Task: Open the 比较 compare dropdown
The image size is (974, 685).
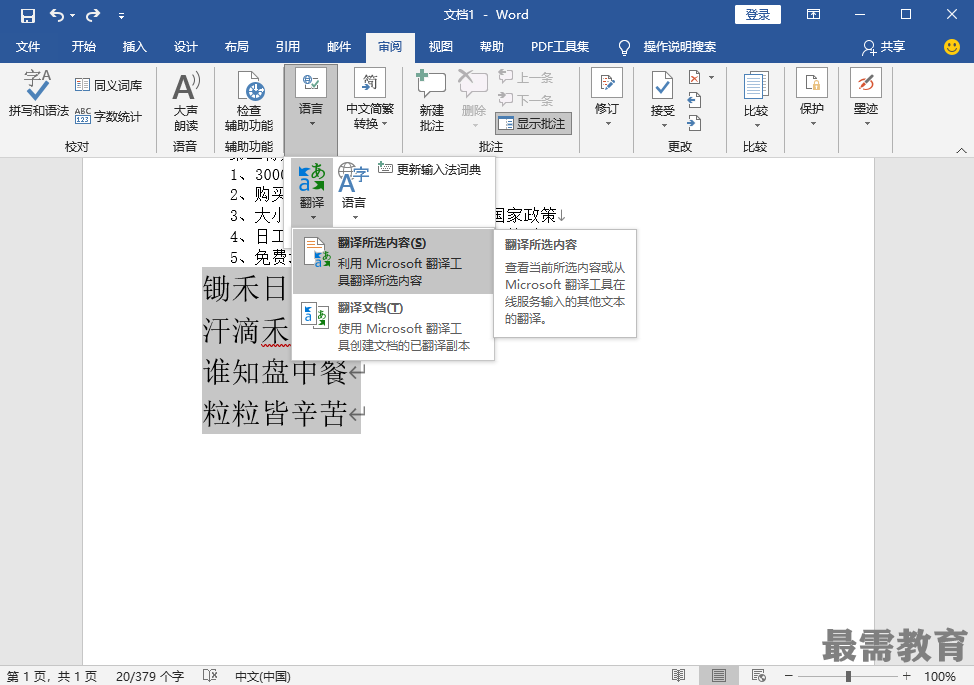Action: pos(756,99)
